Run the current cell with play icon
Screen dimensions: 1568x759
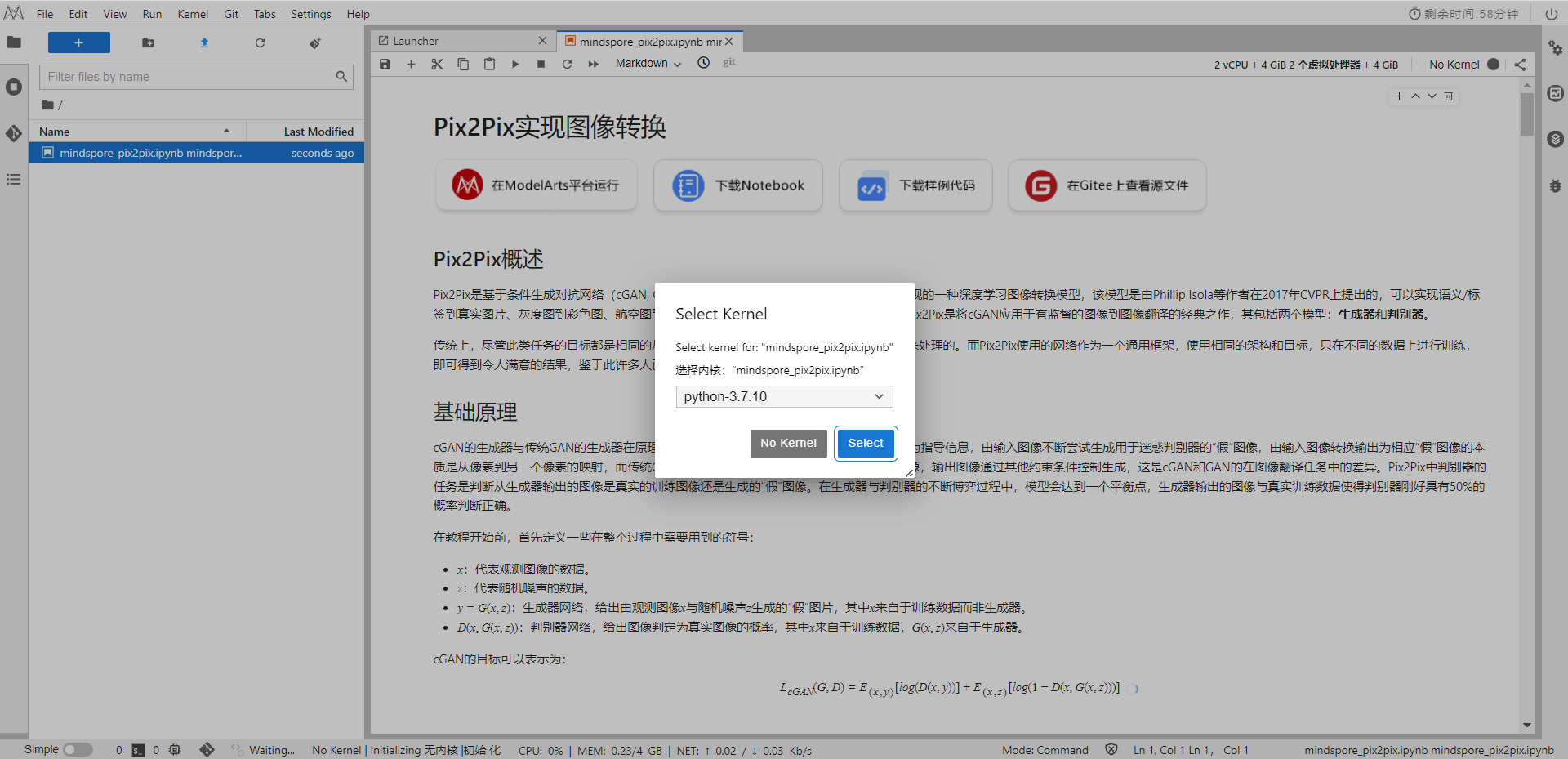click(x=515, y=64)
